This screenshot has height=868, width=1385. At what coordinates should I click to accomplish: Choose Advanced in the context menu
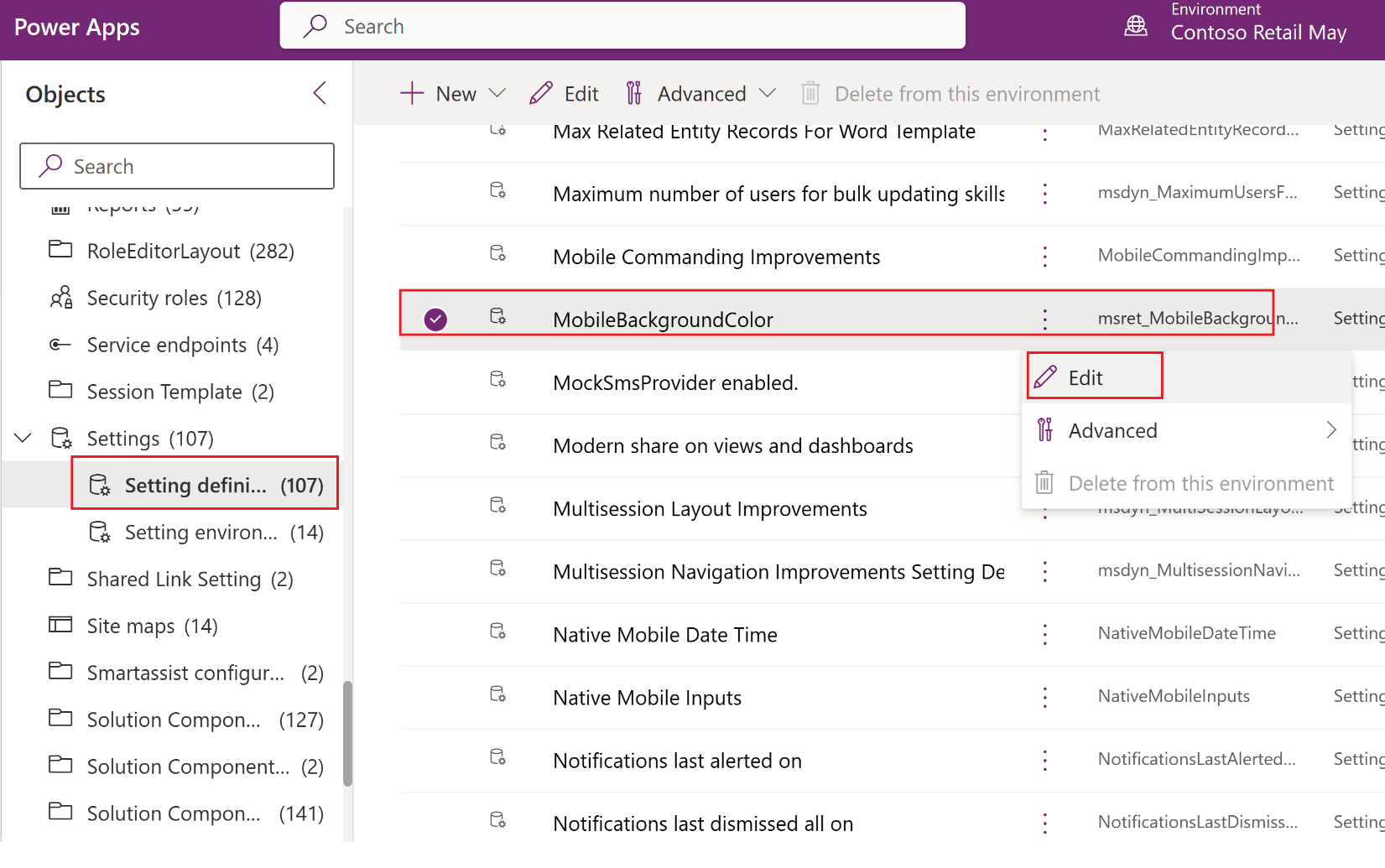[x=1185, y=430]
